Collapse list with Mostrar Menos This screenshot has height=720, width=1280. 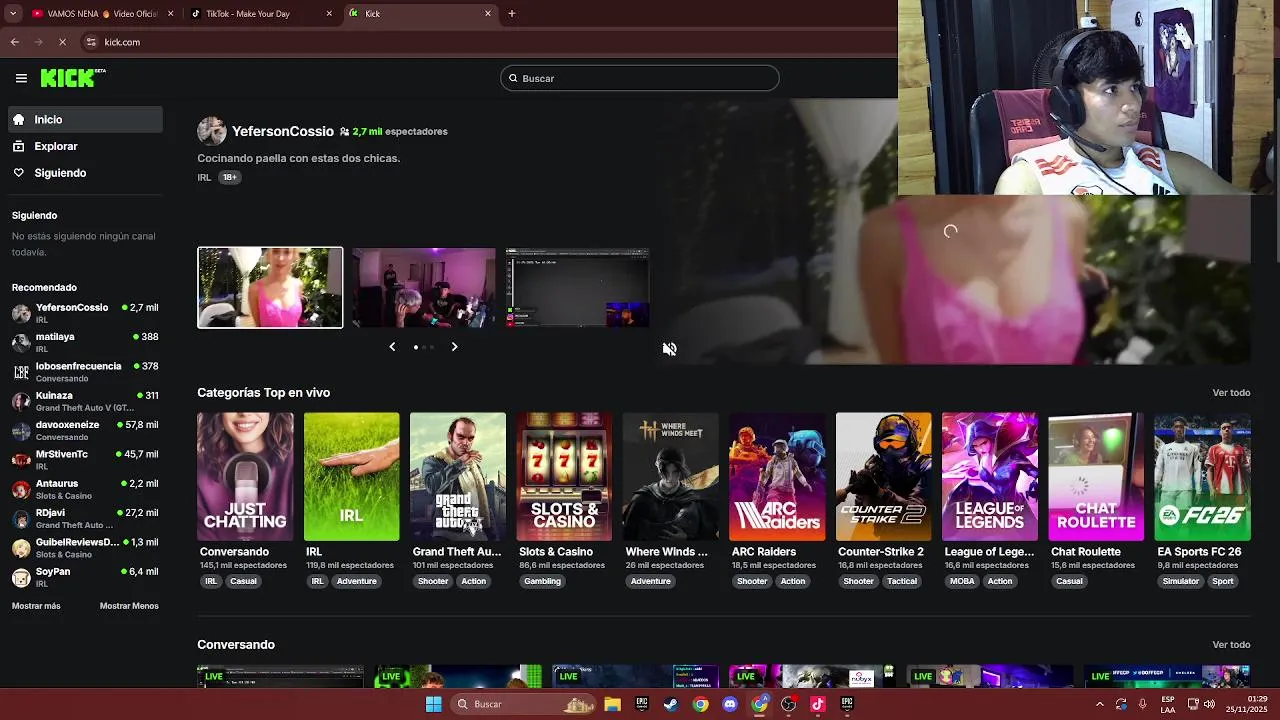tap(129, 606)
